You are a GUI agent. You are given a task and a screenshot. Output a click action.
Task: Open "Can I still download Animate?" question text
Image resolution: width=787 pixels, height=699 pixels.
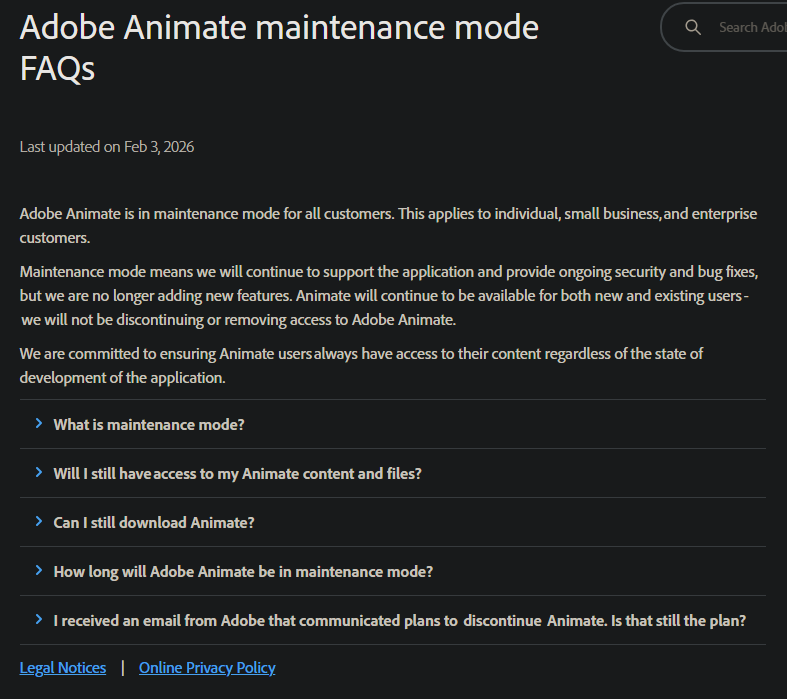[154, 522]
